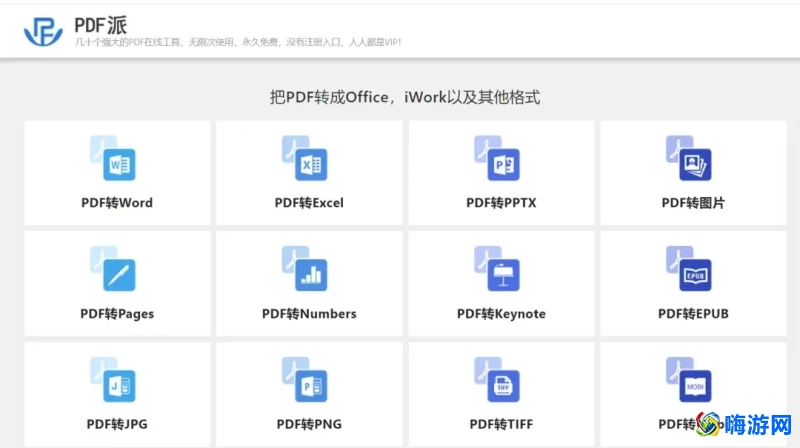Click the PDF转Excel icon
This screenshot has width=800, height=448.
click(305, 158)
